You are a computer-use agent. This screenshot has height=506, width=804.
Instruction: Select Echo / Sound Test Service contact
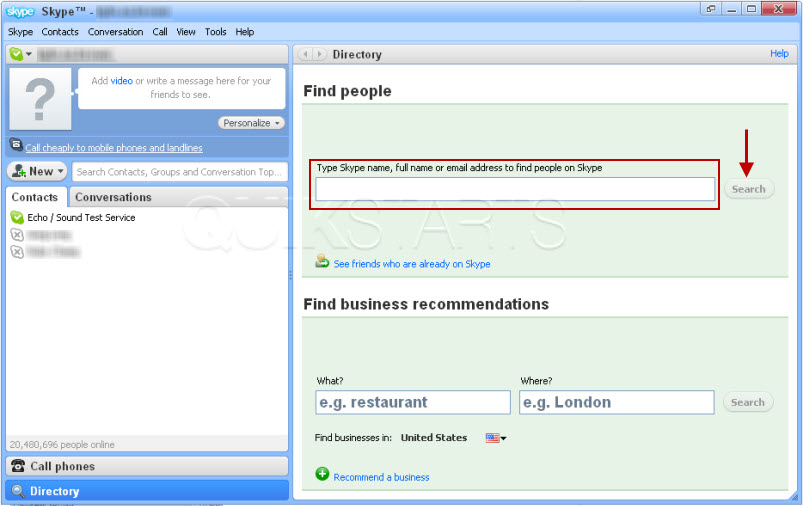81,217
